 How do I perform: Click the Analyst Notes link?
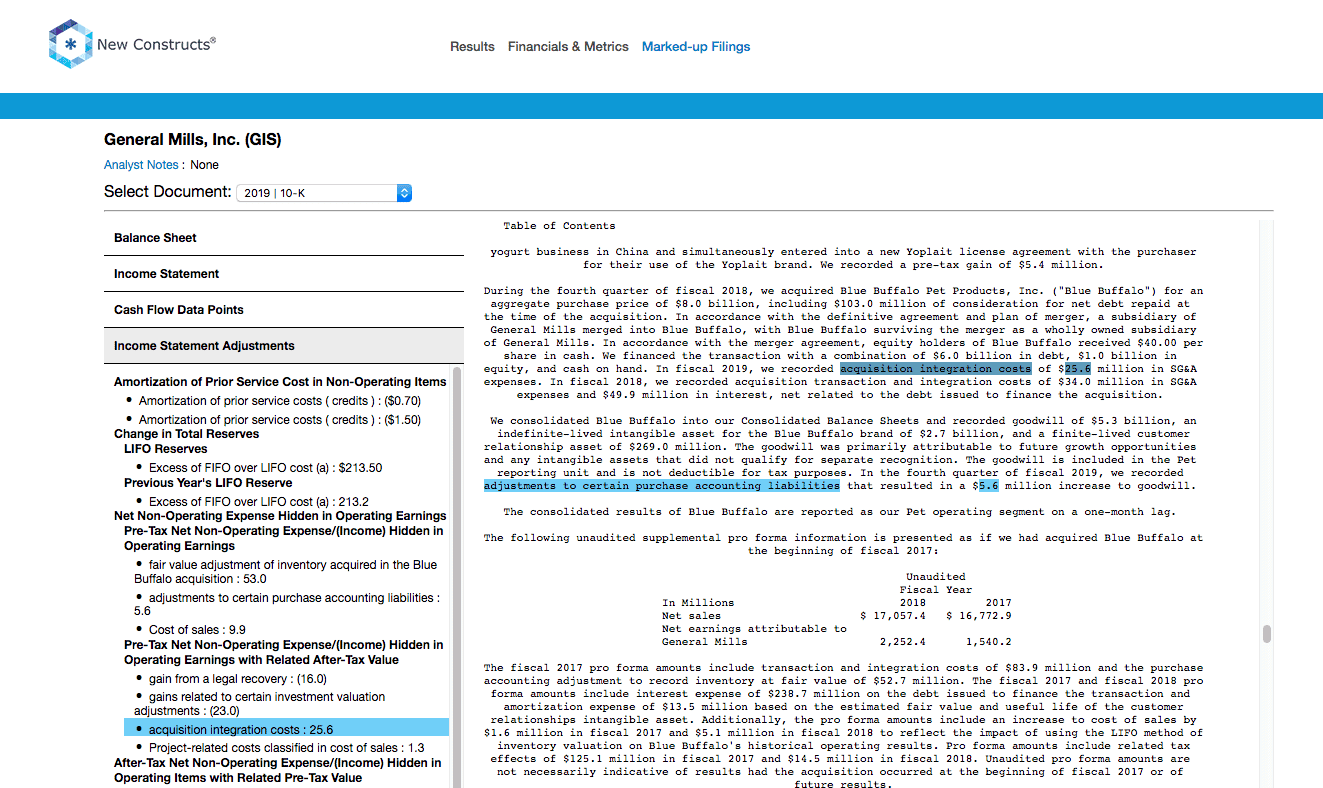[x=141, y=165]
